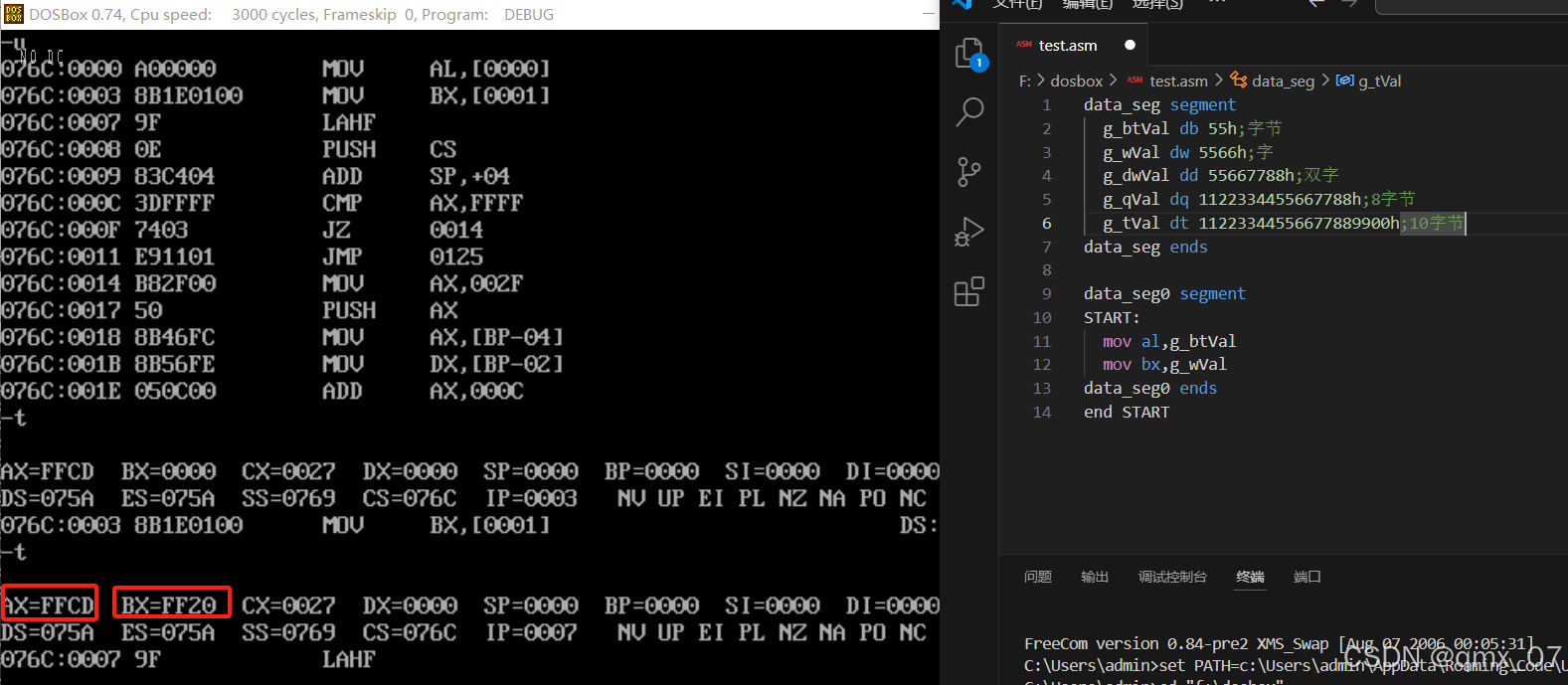Open the Explorer view in VS Code
This screenshot has height=685, width=1568.
(x=969, y=54)
